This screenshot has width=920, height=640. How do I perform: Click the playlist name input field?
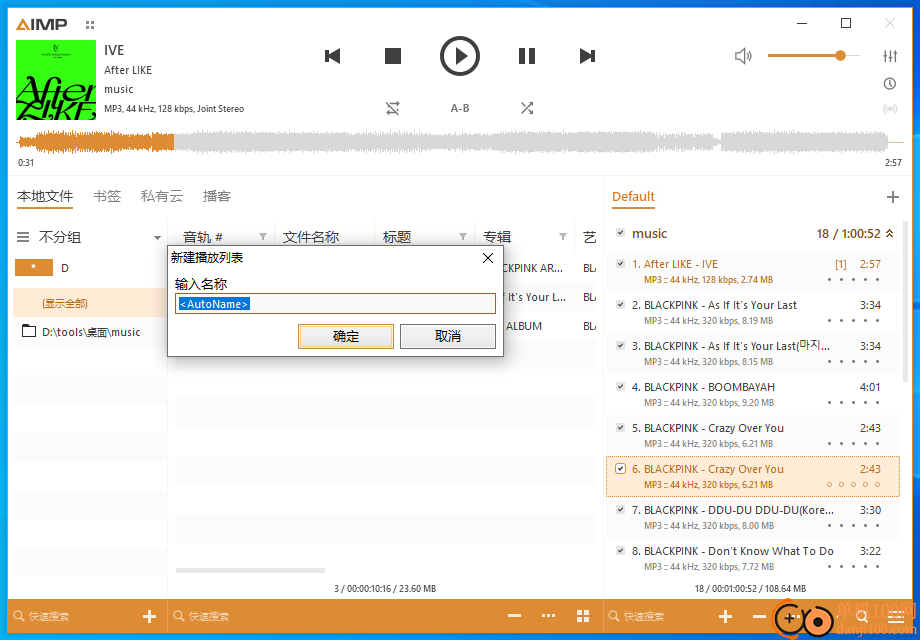pos(335,304)
